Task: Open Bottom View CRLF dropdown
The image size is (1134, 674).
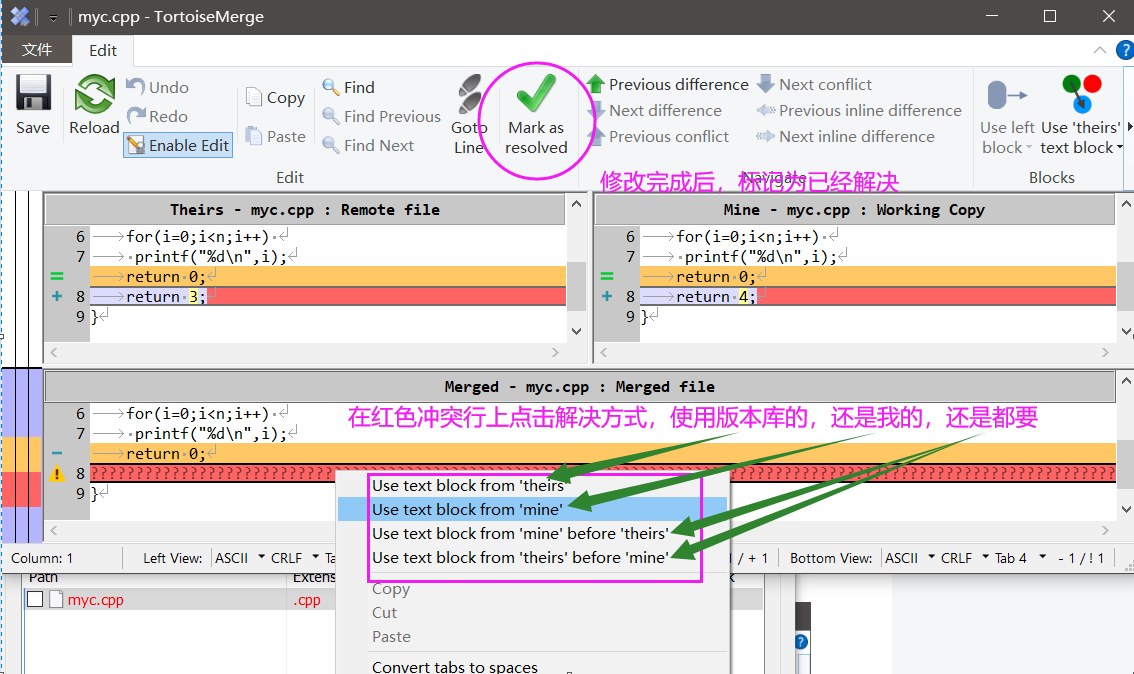Action: click(x=965, y=558)
